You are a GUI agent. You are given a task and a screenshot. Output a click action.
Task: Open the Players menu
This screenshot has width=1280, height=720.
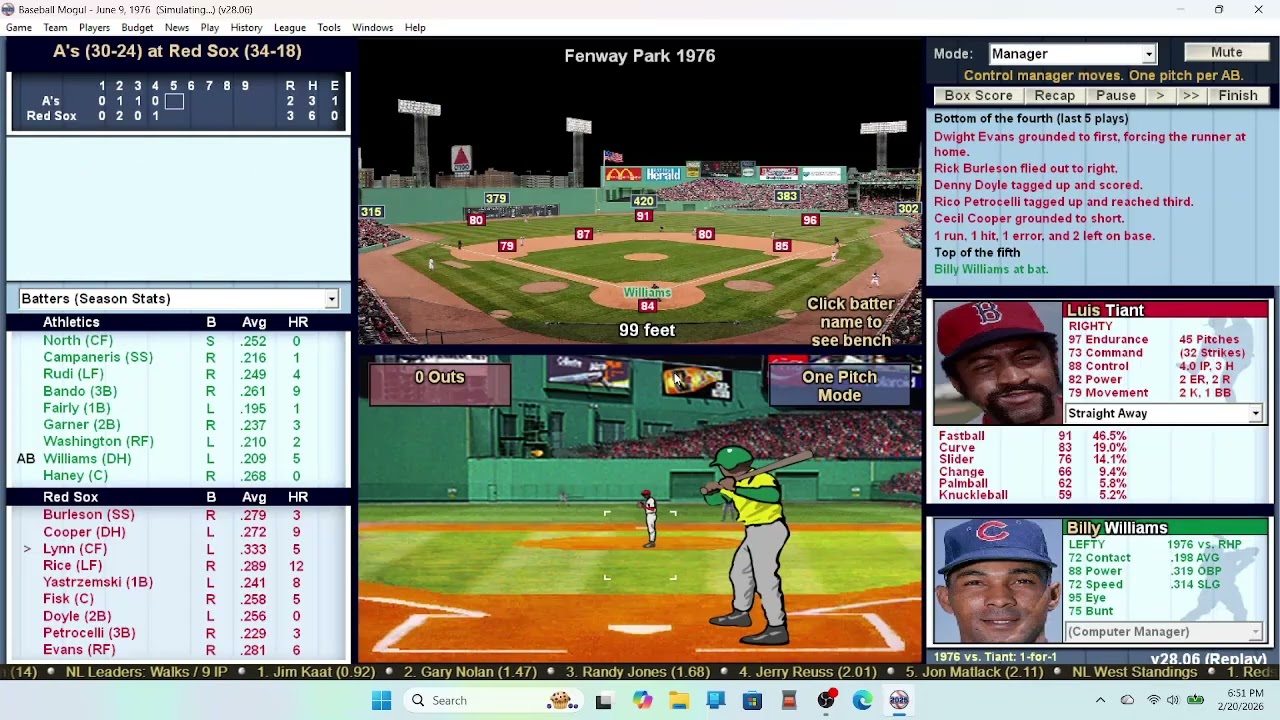click(x=94, y=28)
